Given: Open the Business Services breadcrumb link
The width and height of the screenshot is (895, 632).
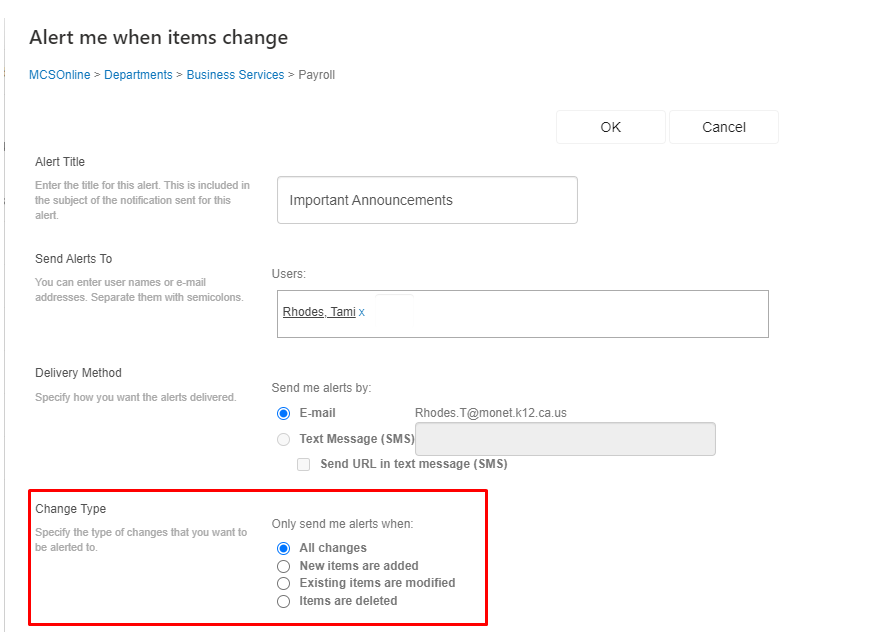Looking at the screenshot, I should pos(235,74).
